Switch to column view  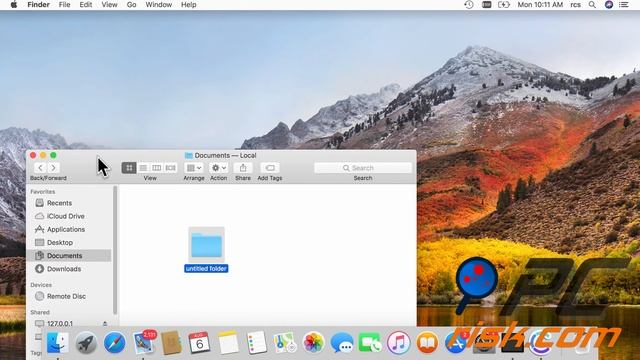point(156,168)
